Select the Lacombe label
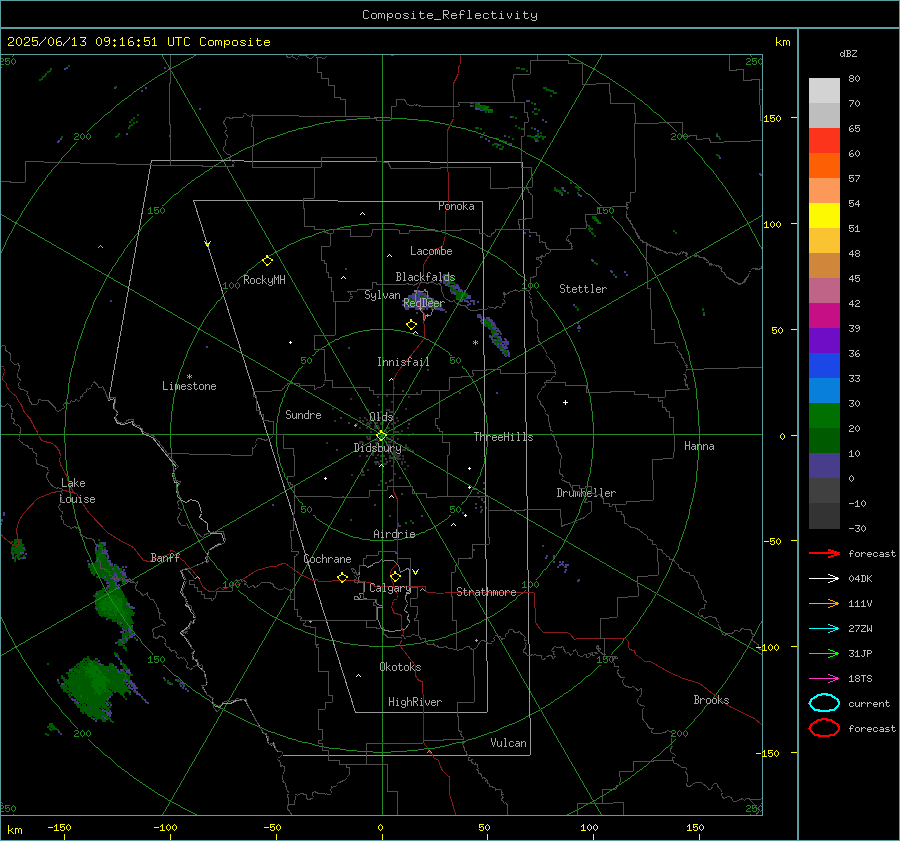 (x=431, y=251)
